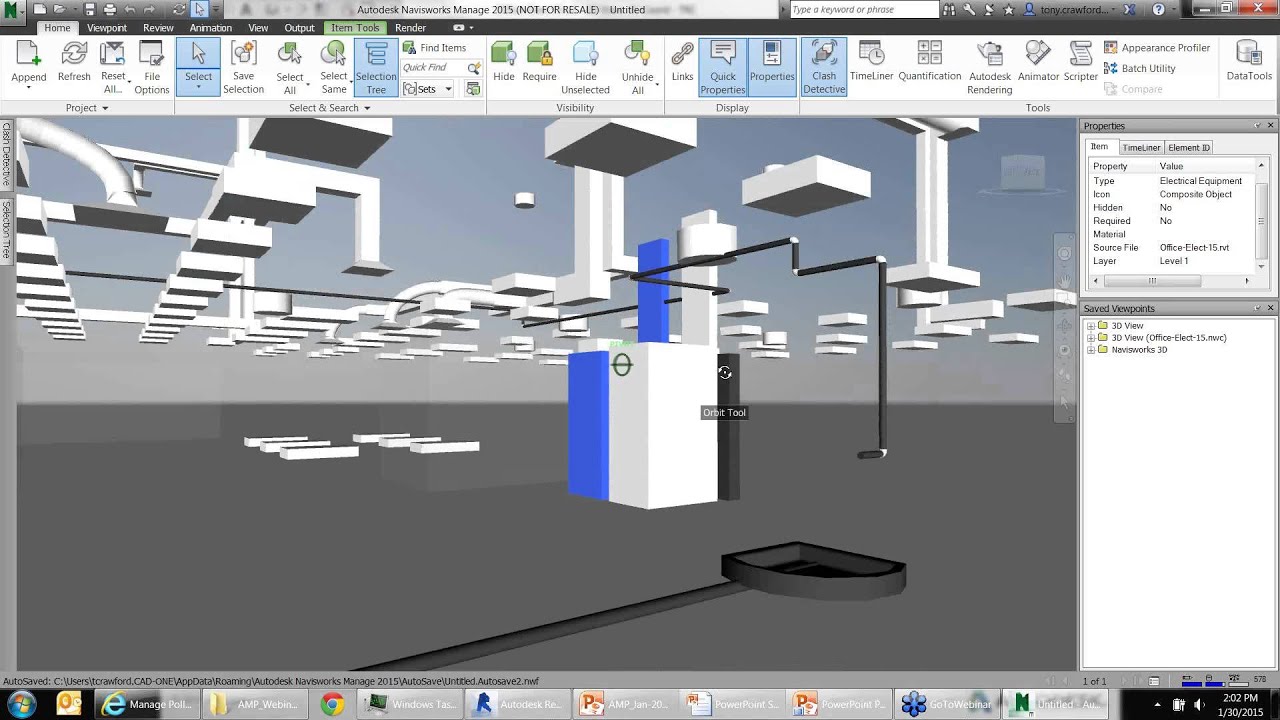The height and width of the screenshot is (720, 1280).
Task: Click the taskbar clock showing 2:02 PM
Action: coord(1239,704)
